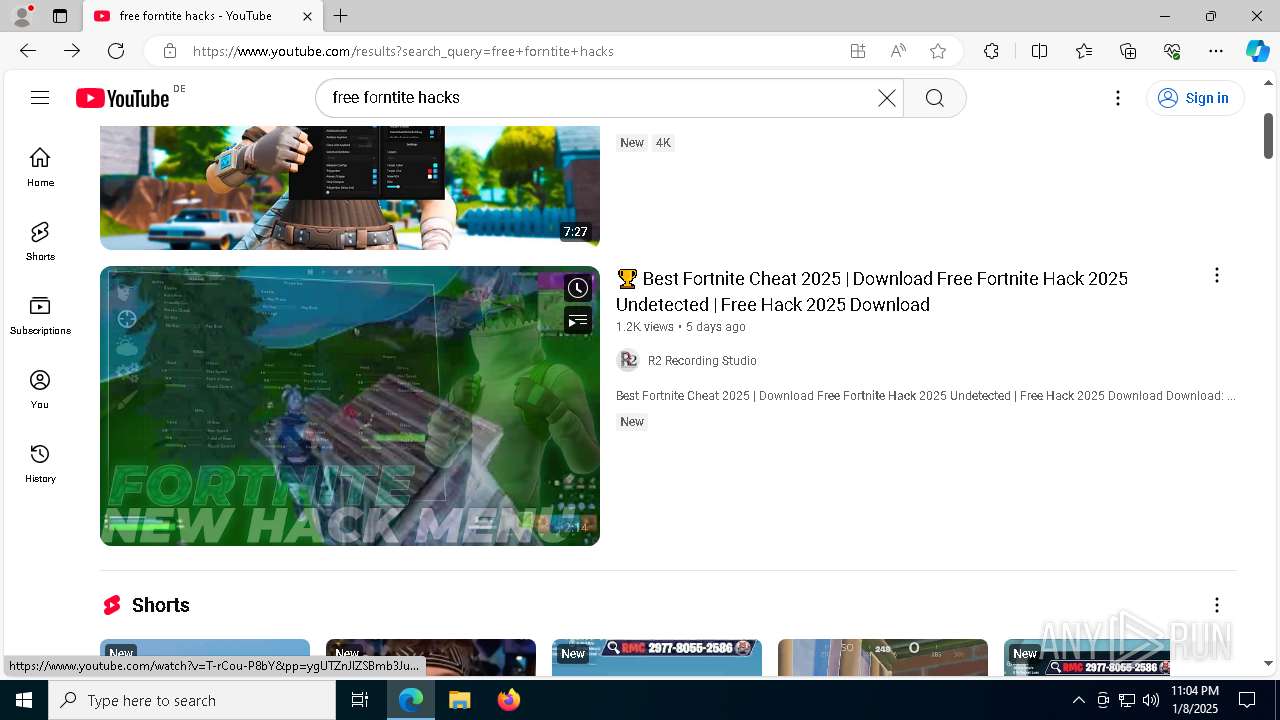The height and width of the screenshot is (720, 1280).
Task: Play the 7:27 video thumbnail
Action: pos(350,187)
